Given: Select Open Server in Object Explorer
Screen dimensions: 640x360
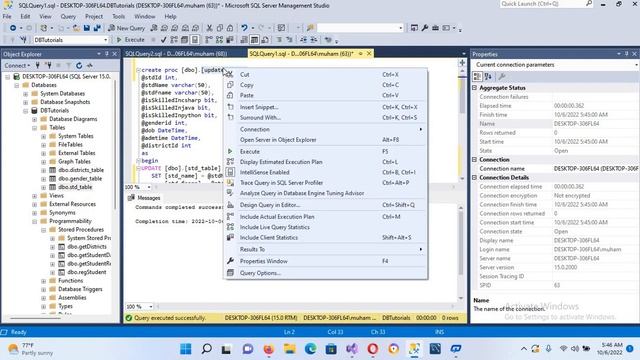Looking at the screenshot, I should [x=325, y=140].
